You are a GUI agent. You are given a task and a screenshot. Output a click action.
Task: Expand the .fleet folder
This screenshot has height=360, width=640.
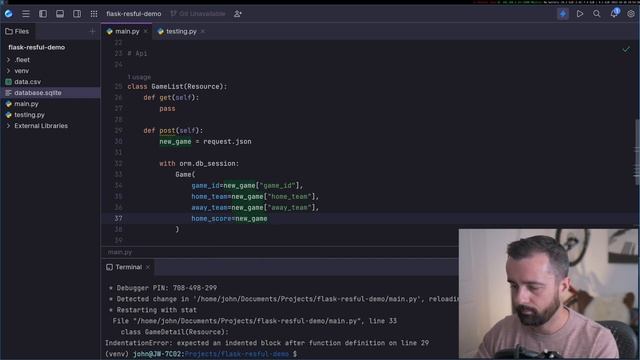[8, 60]
